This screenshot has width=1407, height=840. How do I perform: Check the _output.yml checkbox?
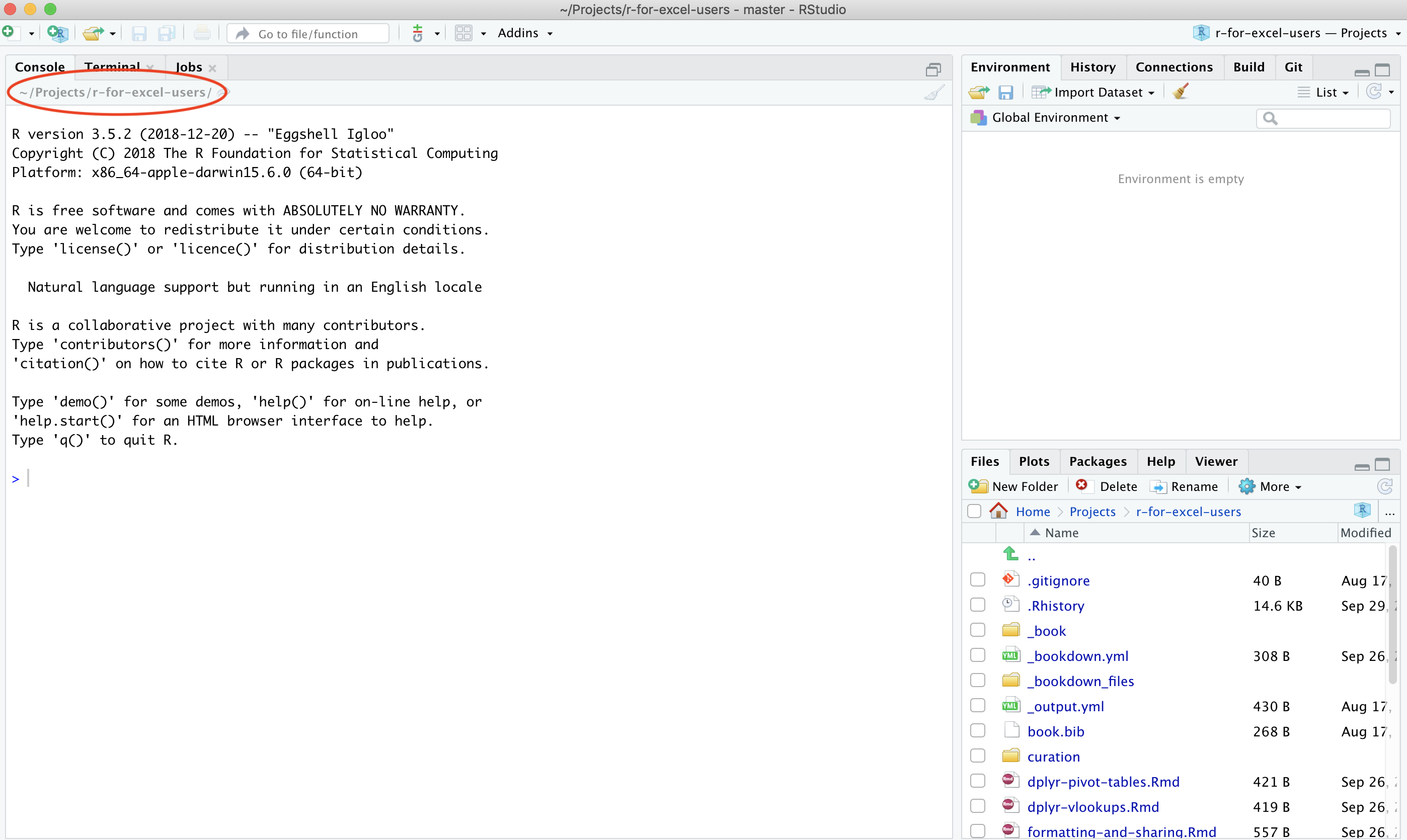[978, 706]
